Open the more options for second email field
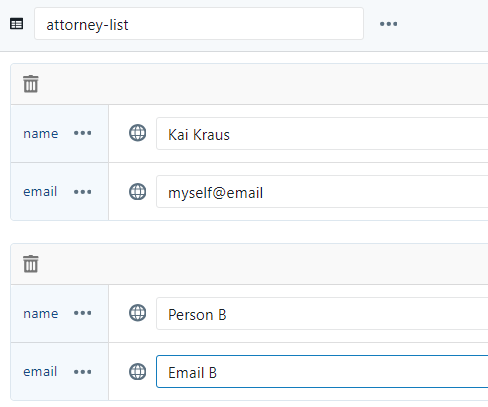488x407 pixels. [82, 372]
